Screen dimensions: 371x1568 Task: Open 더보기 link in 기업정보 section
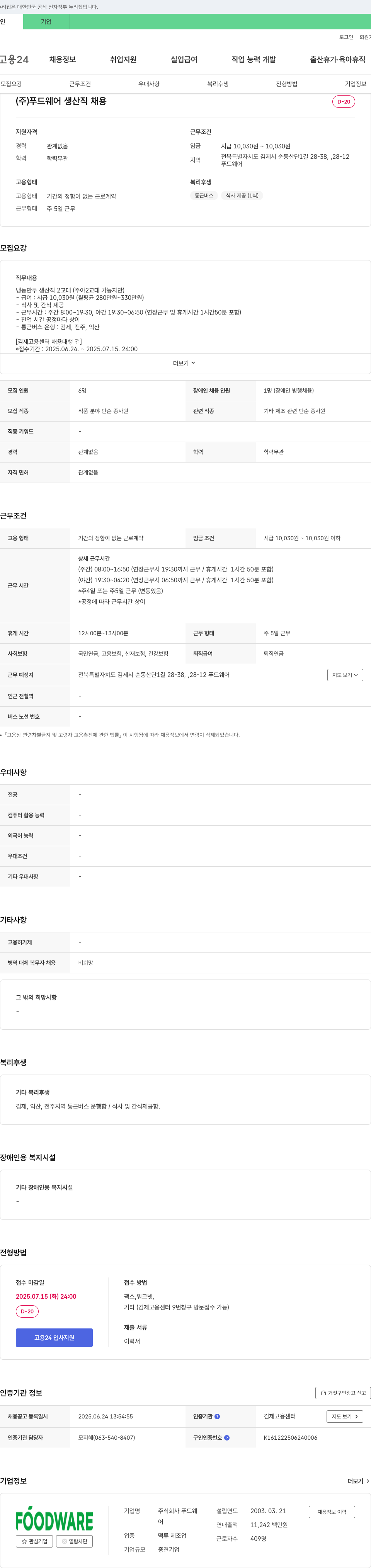pyautogui.click(x=358, y=1481)
